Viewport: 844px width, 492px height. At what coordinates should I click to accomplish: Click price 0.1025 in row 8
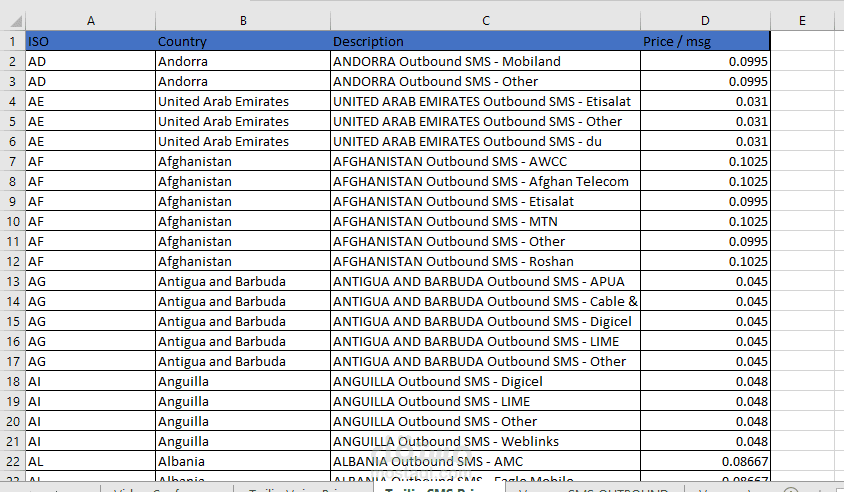point(705,181)
